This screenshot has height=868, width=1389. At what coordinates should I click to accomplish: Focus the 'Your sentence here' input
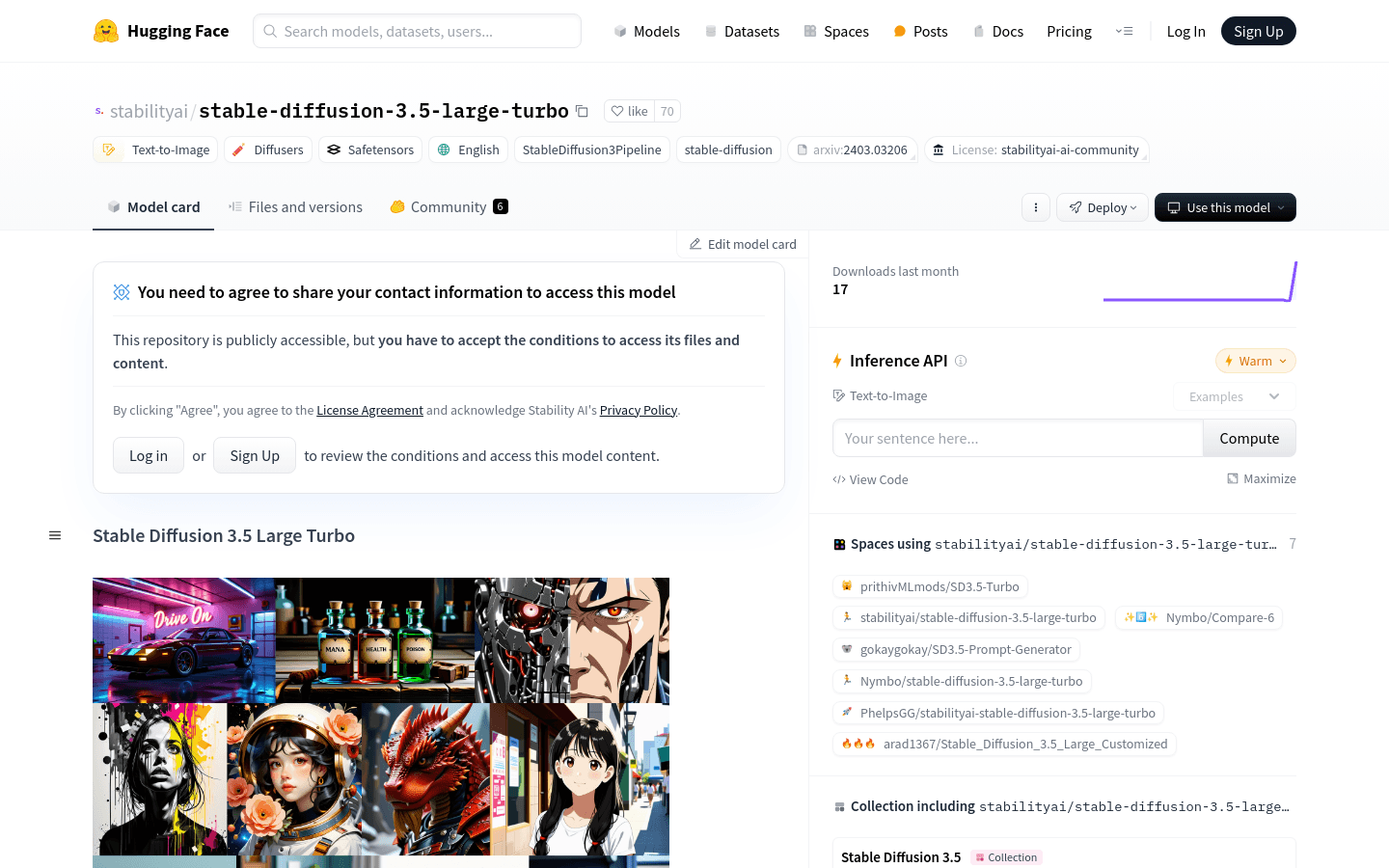[x=1018, y=438]
